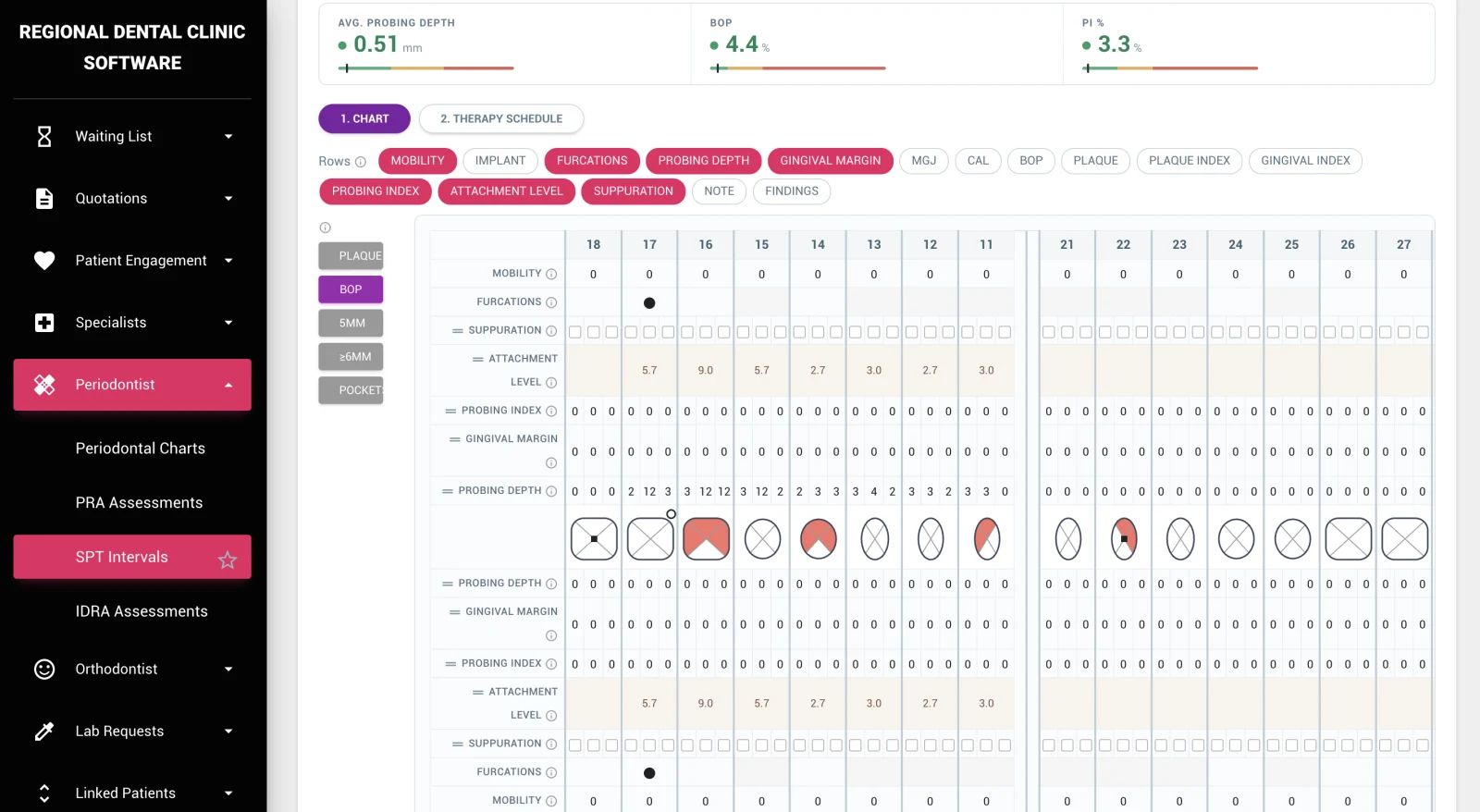This screenshot has width=1480, height=812.
Task: Click the BOP percentage gauge bar
Action: coord(798,68)
